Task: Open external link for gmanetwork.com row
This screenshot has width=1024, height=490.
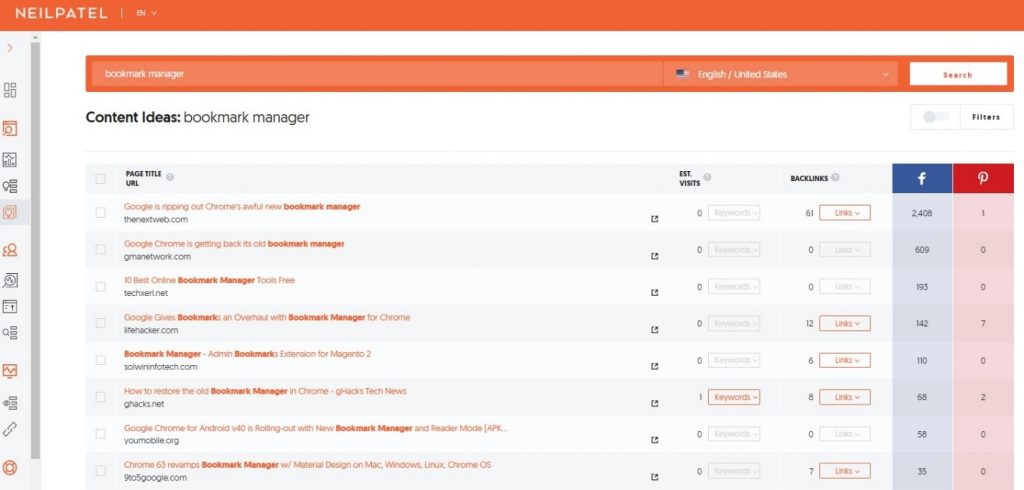Action: (655, 257)
